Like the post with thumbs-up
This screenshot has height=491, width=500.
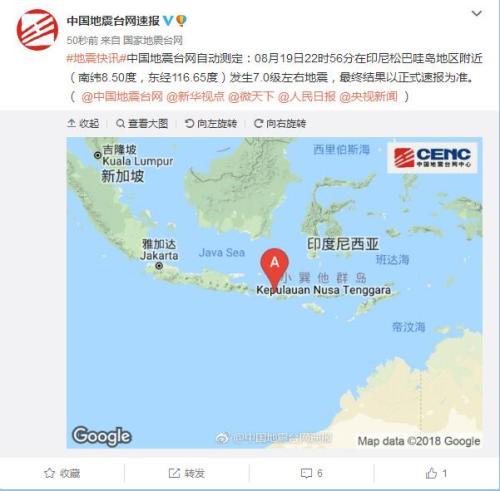pos(436,473)
